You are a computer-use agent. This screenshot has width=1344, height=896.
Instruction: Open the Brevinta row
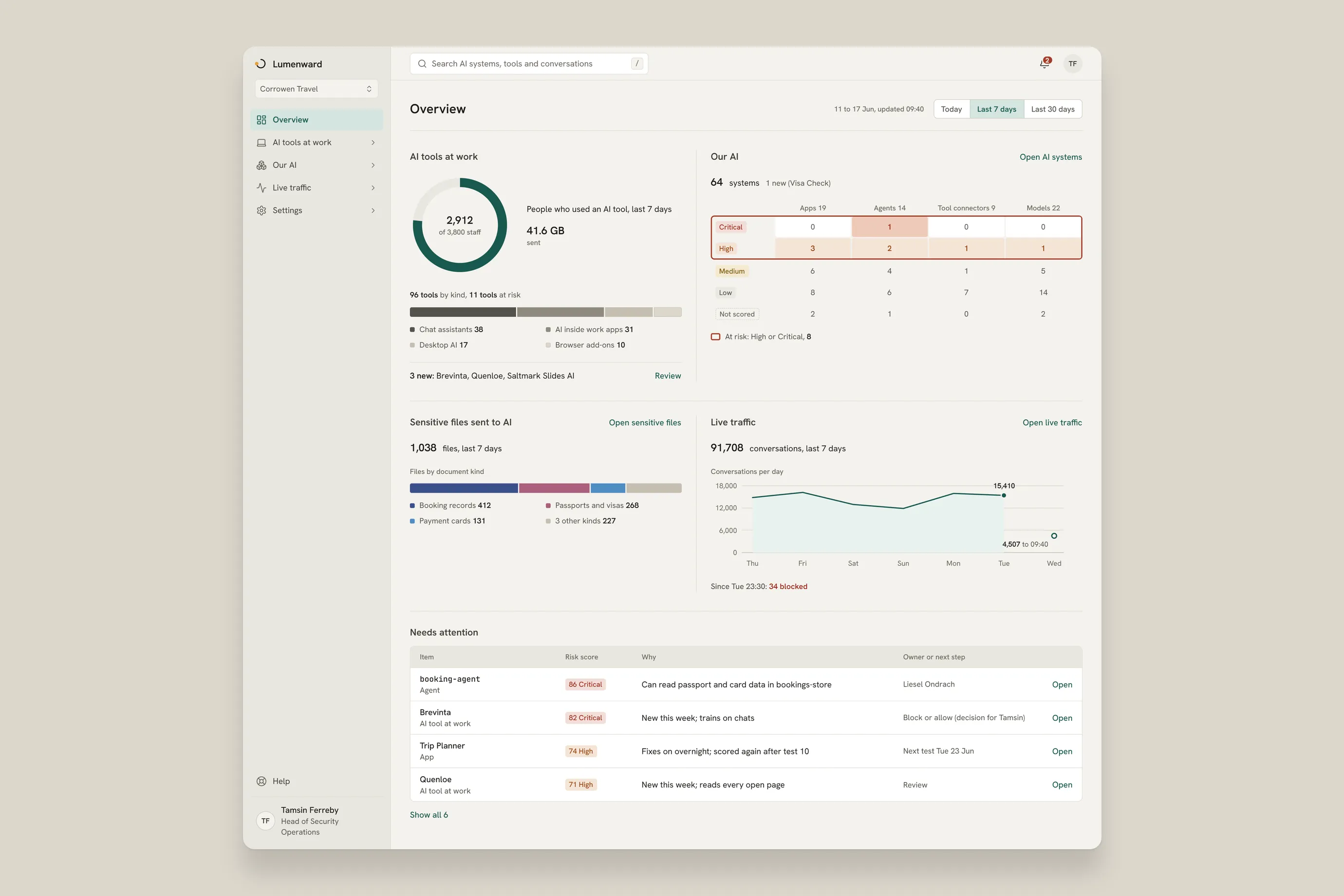point(1062,718)
